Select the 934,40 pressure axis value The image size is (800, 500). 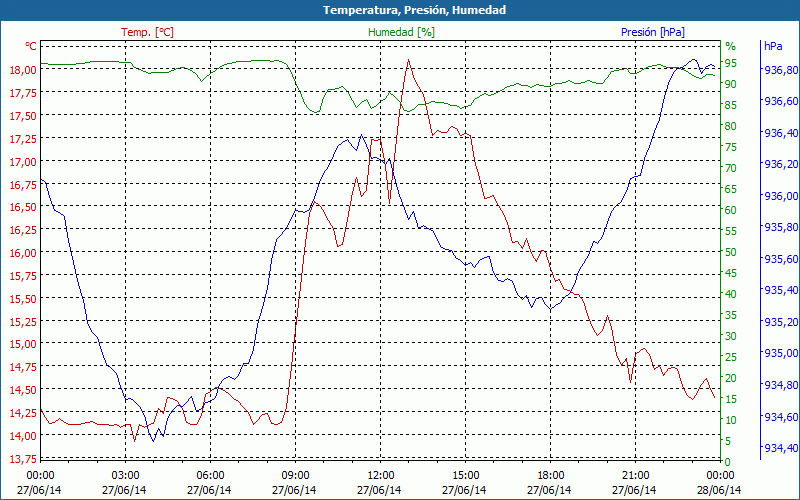pyautogui.click(x=779, y=448)
